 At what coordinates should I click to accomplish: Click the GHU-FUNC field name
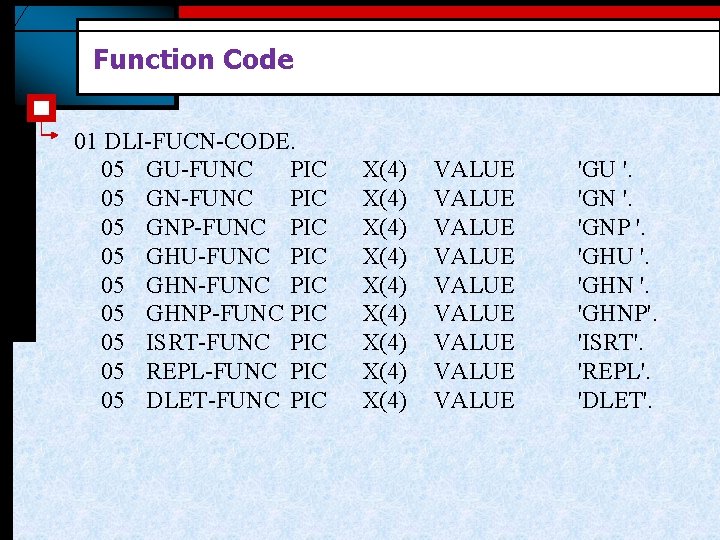[x=208, y=256]
